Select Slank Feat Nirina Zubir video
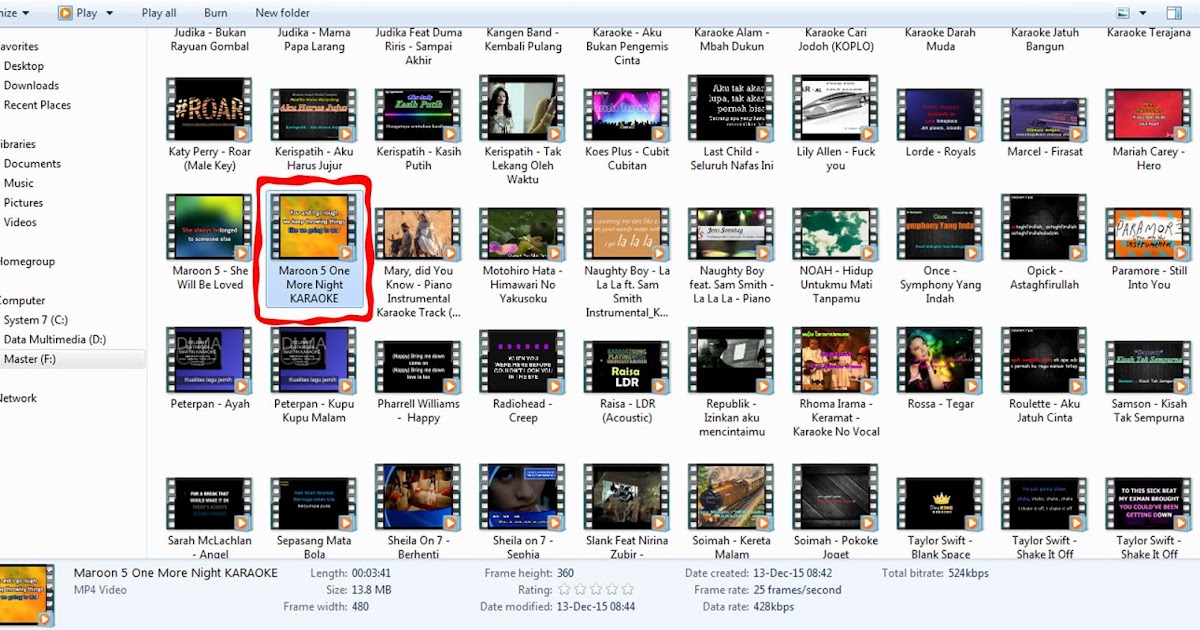Viewport: 1200px width, 630px height. point(627,512)
